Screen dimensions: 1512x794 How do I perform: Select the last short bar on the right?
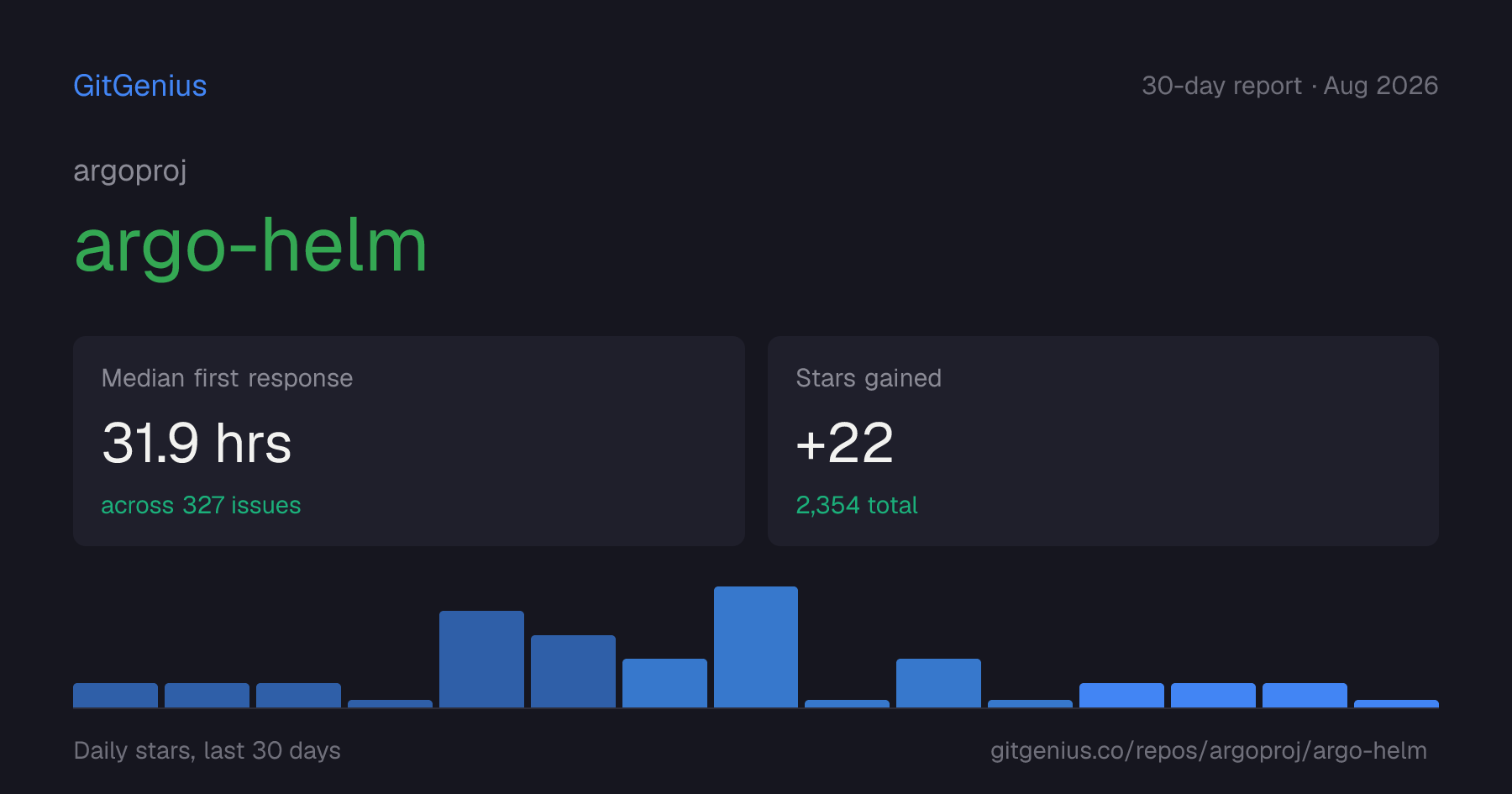1396,703
